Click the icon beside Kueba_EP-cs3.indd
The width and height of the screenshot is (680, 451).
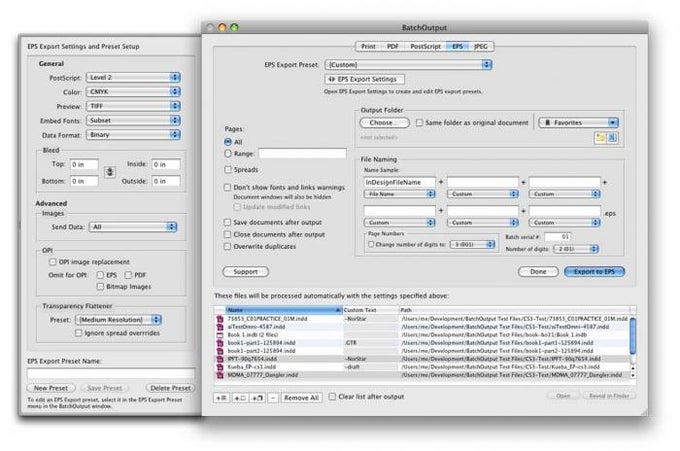point(220,367)
